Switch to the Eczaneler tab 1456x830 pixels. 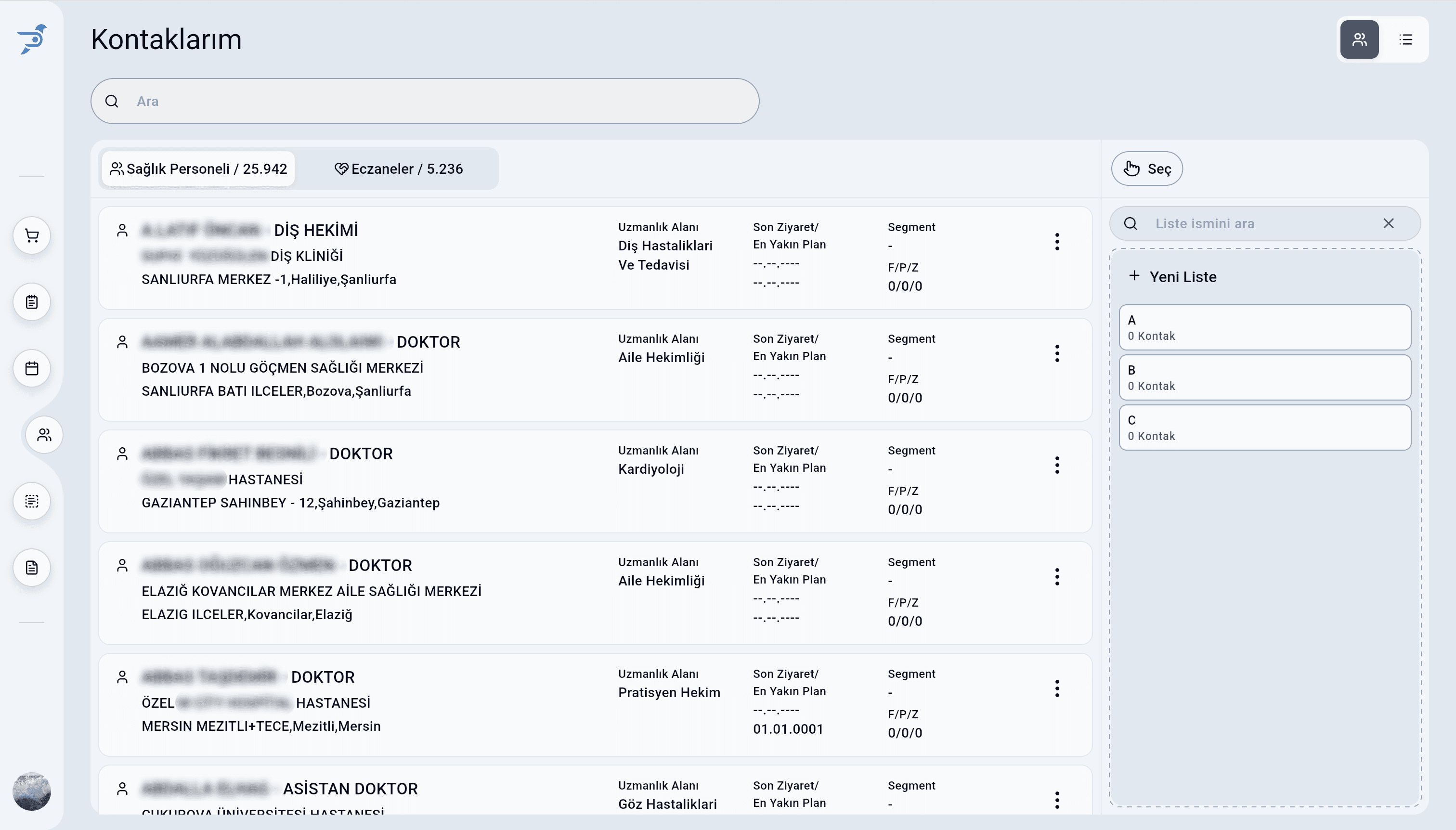tap(399, 169)
